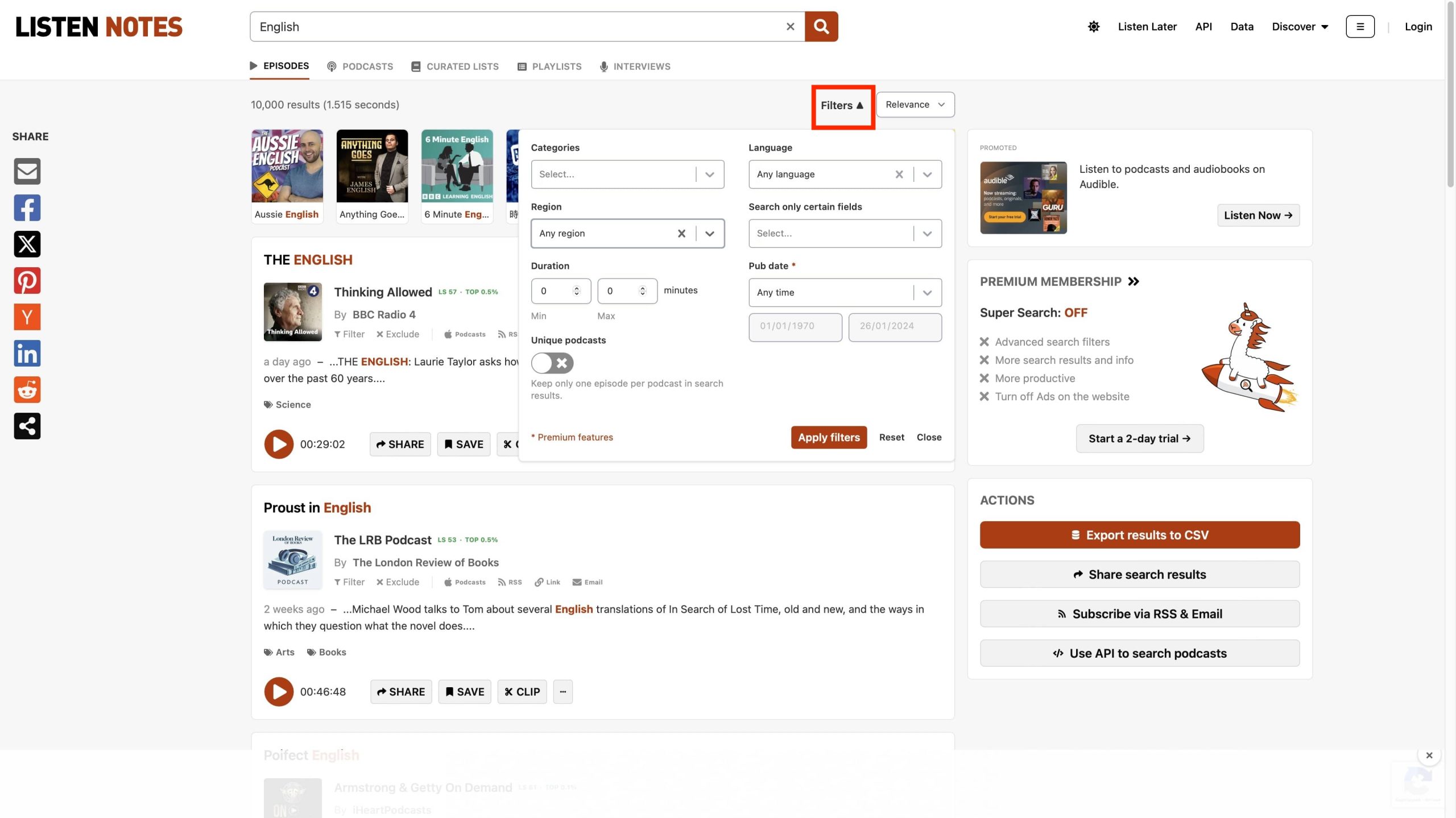Play the Proust in English episode
Image resolution: width=1456 pixels, height=818 pixels.
click(x=279, y=691)
